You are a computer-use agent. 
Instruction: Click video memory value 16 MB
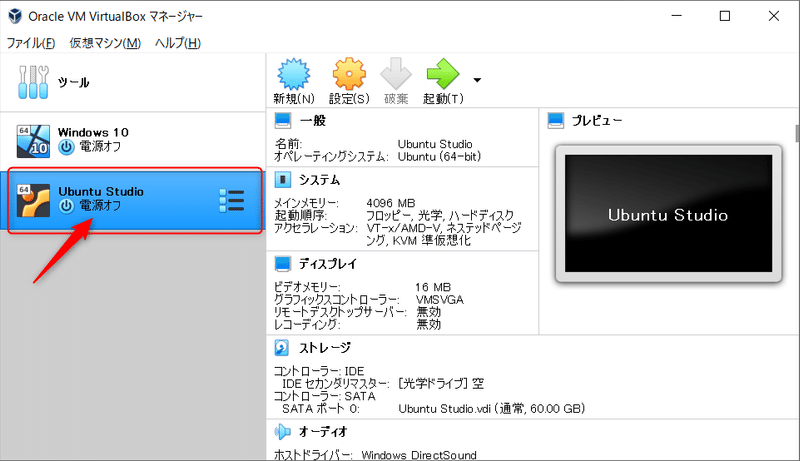click(433, 287)
